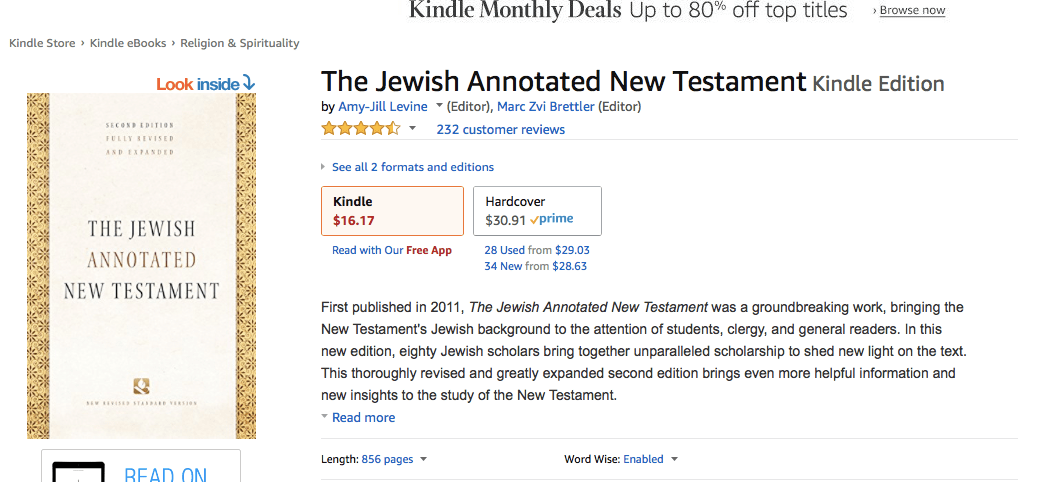This screenshot has height=482, width=1060.
Task: Open Religion & Spirituality breadcrumb category
Action: tap(240, 43)
